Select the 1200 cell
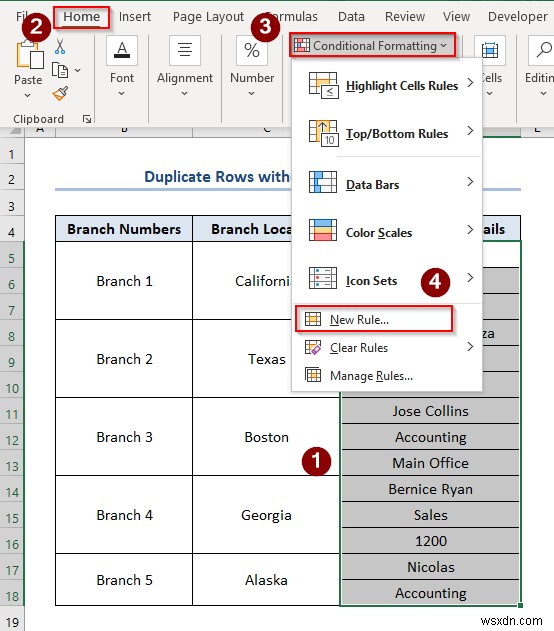Screen dimensions: 554x631 point(430,541)
